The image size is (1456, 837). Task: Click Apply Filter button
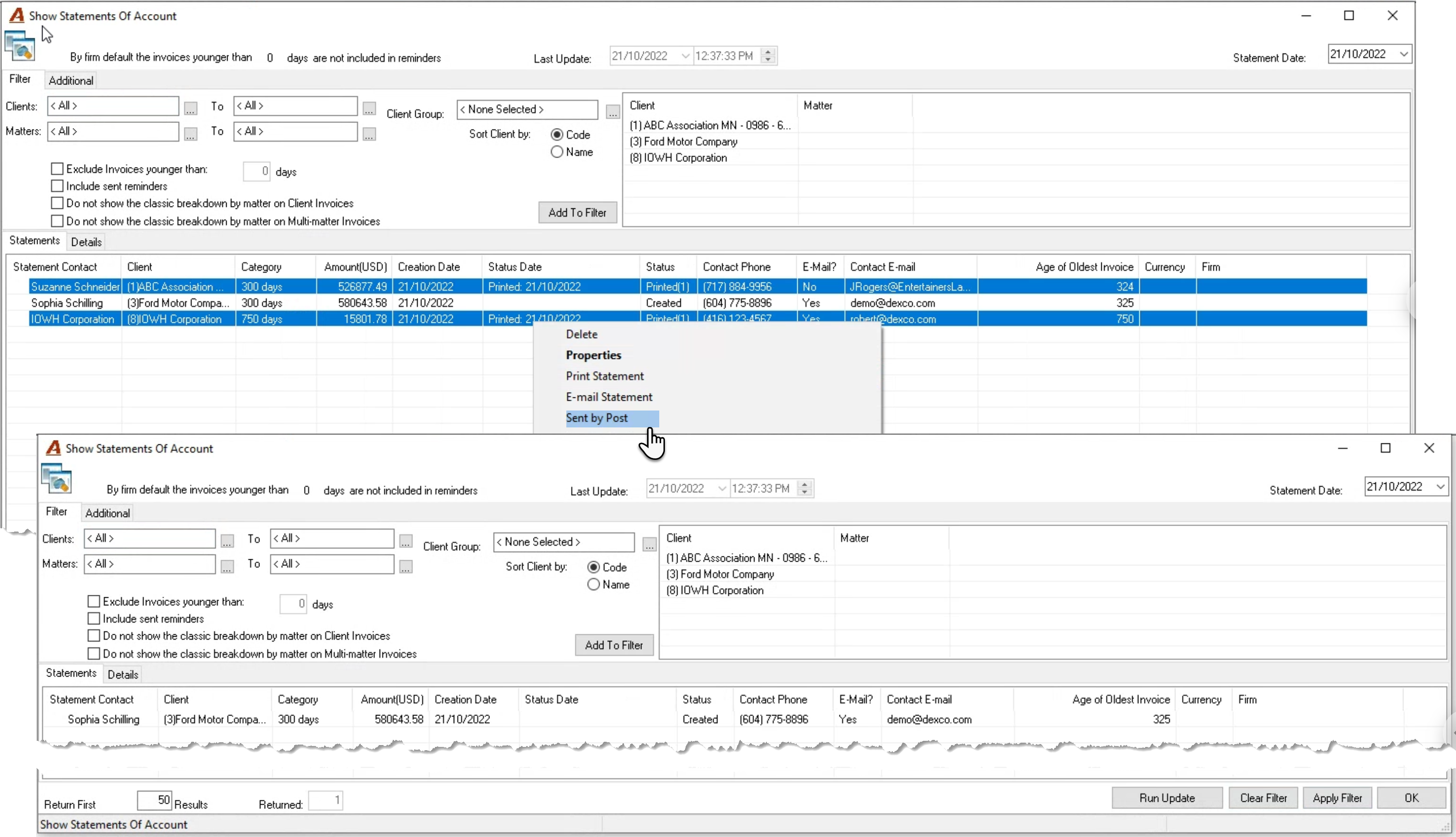coord(1338,798)
